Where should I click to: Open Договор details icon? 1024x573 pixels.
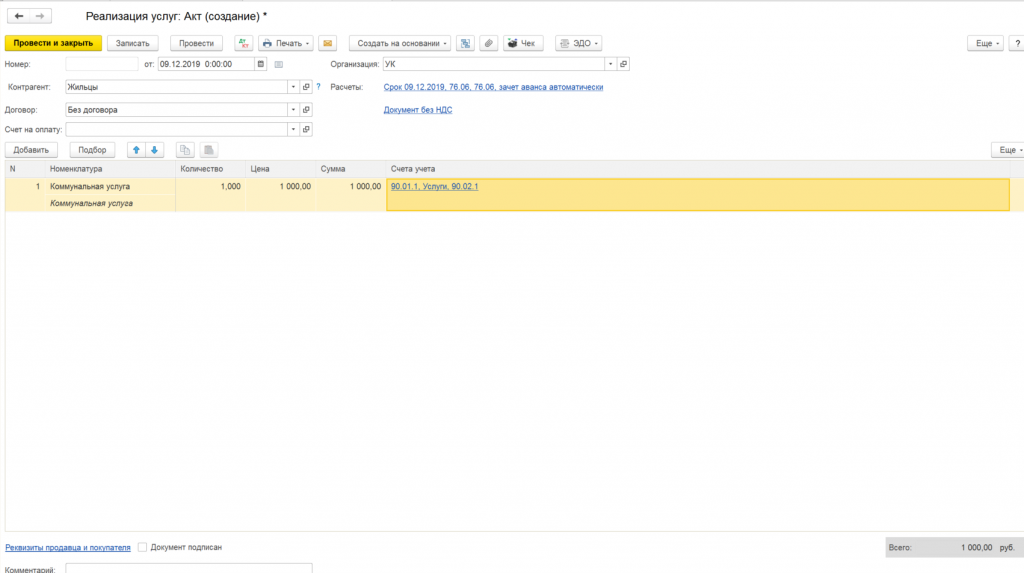point(306,110)
